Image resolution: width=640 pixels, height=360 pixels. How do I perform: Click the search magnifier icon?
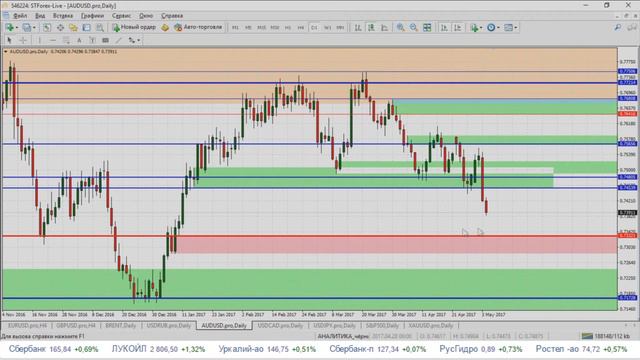click(x=618, y=27)
